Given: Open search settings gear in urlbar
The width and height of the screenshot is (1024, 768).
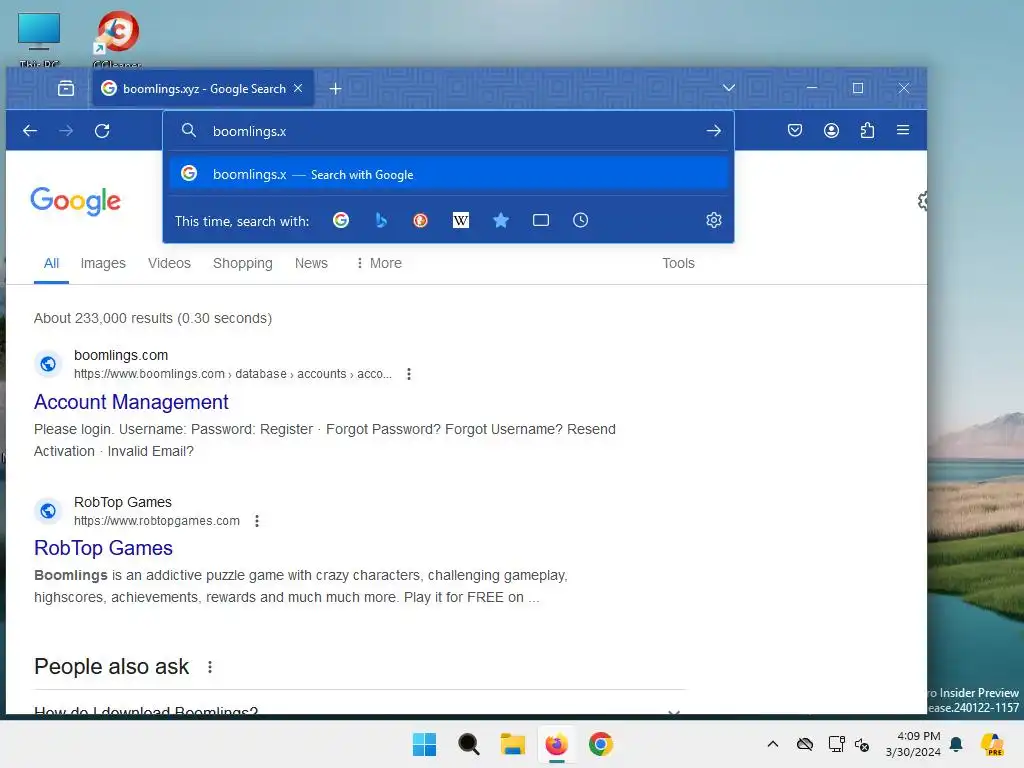Looking at the screenshot, I should pyautogui.click(x=714, y=220).
